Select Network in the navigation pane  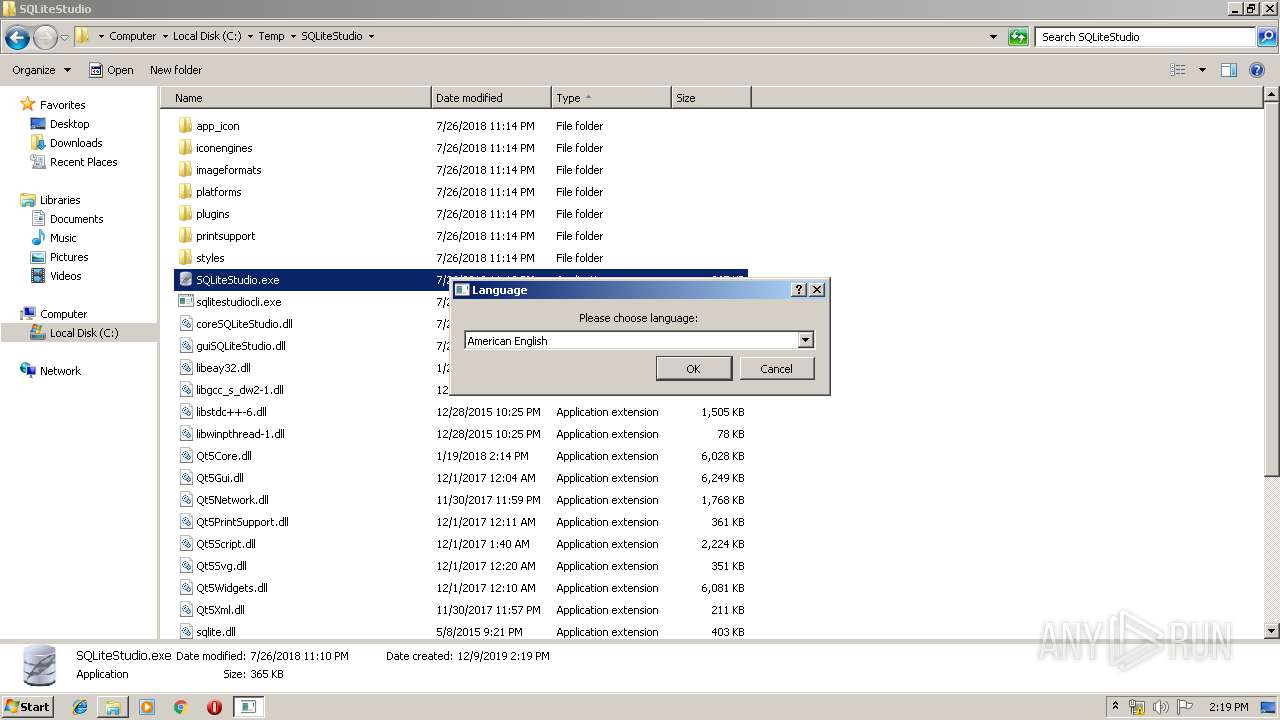(x=60, y=371)
